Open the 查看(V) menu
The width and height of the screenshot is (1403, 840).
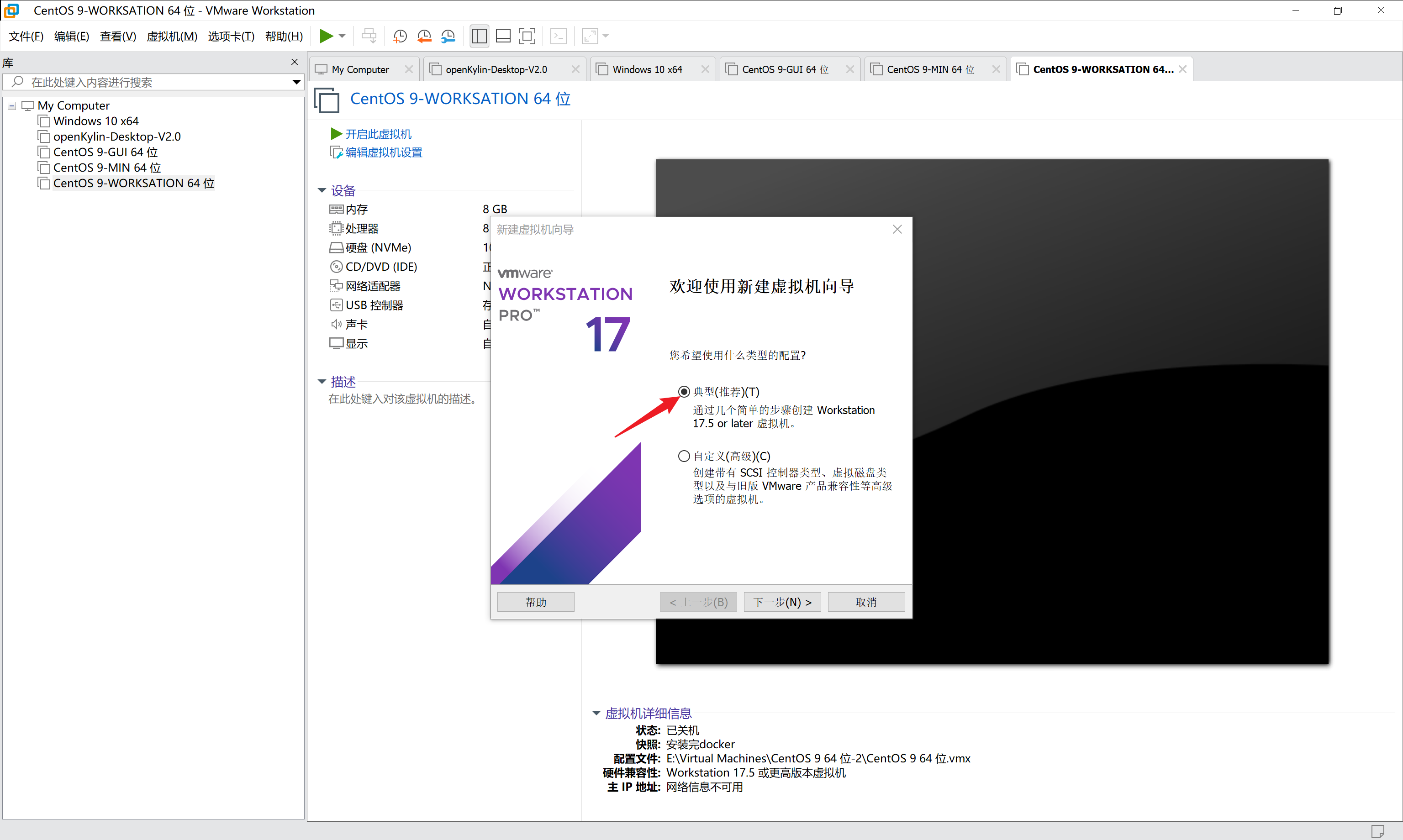(118, 36)
